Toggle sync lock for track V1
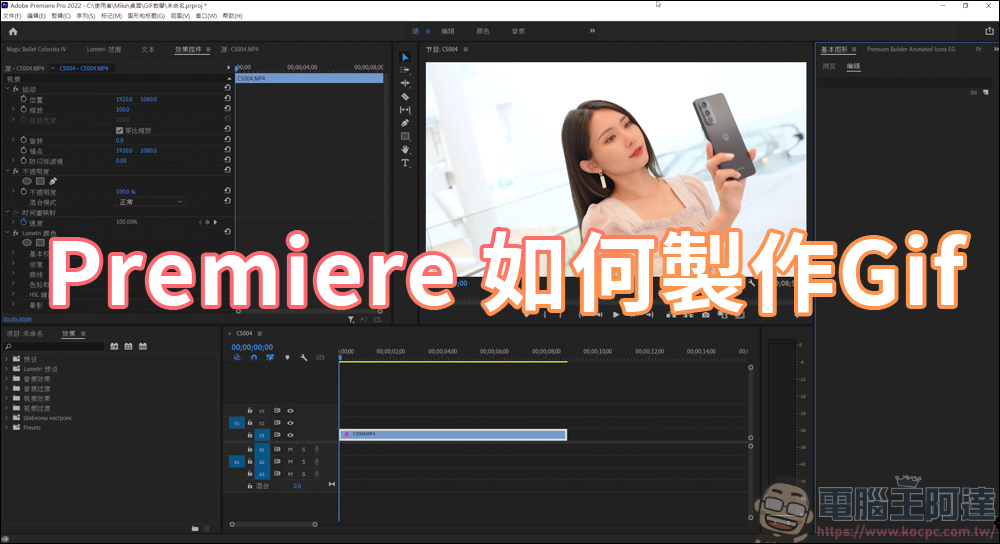 click(277, 435)
